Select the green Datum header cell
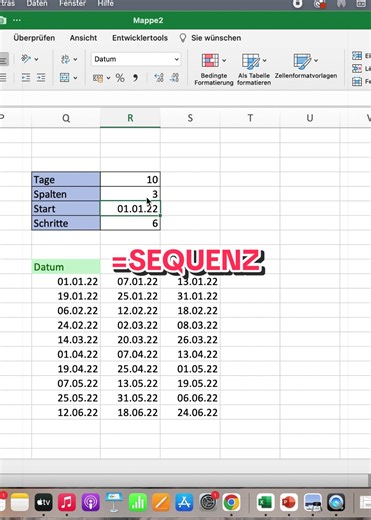This screenshot has width=371, height=520. pos(66,267)
